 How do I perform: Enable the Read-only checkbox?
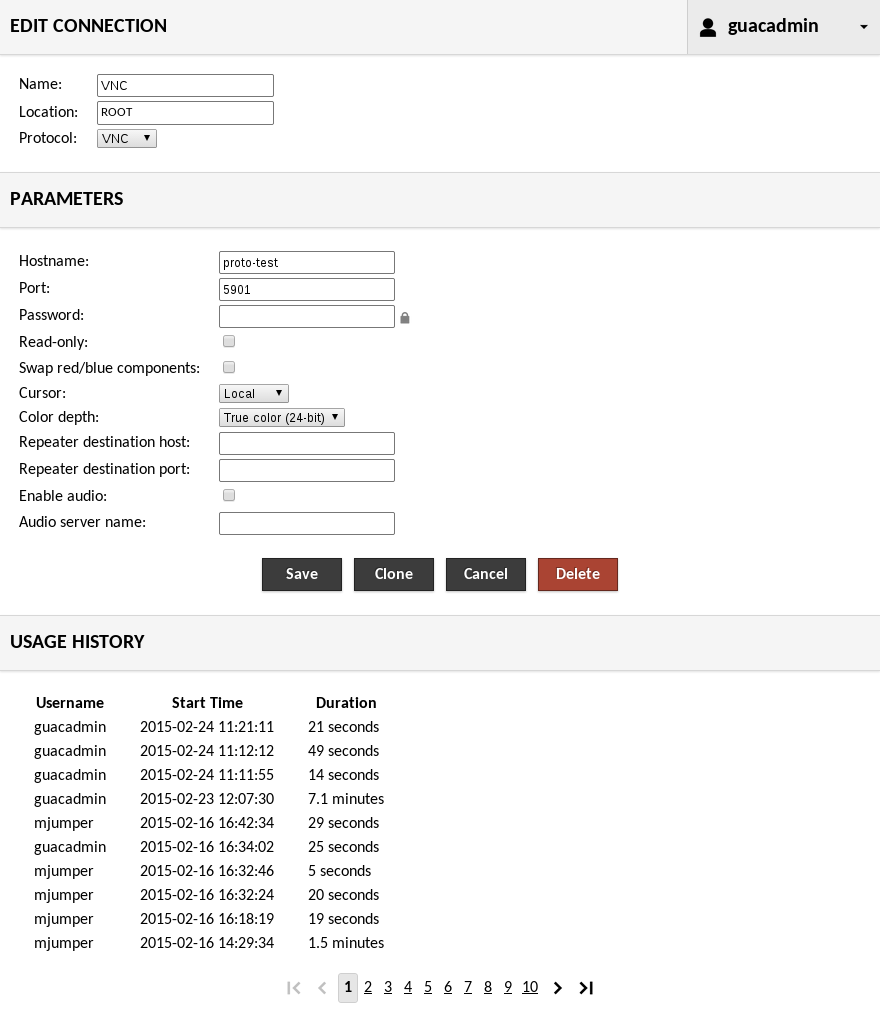[x=229, y=342]
